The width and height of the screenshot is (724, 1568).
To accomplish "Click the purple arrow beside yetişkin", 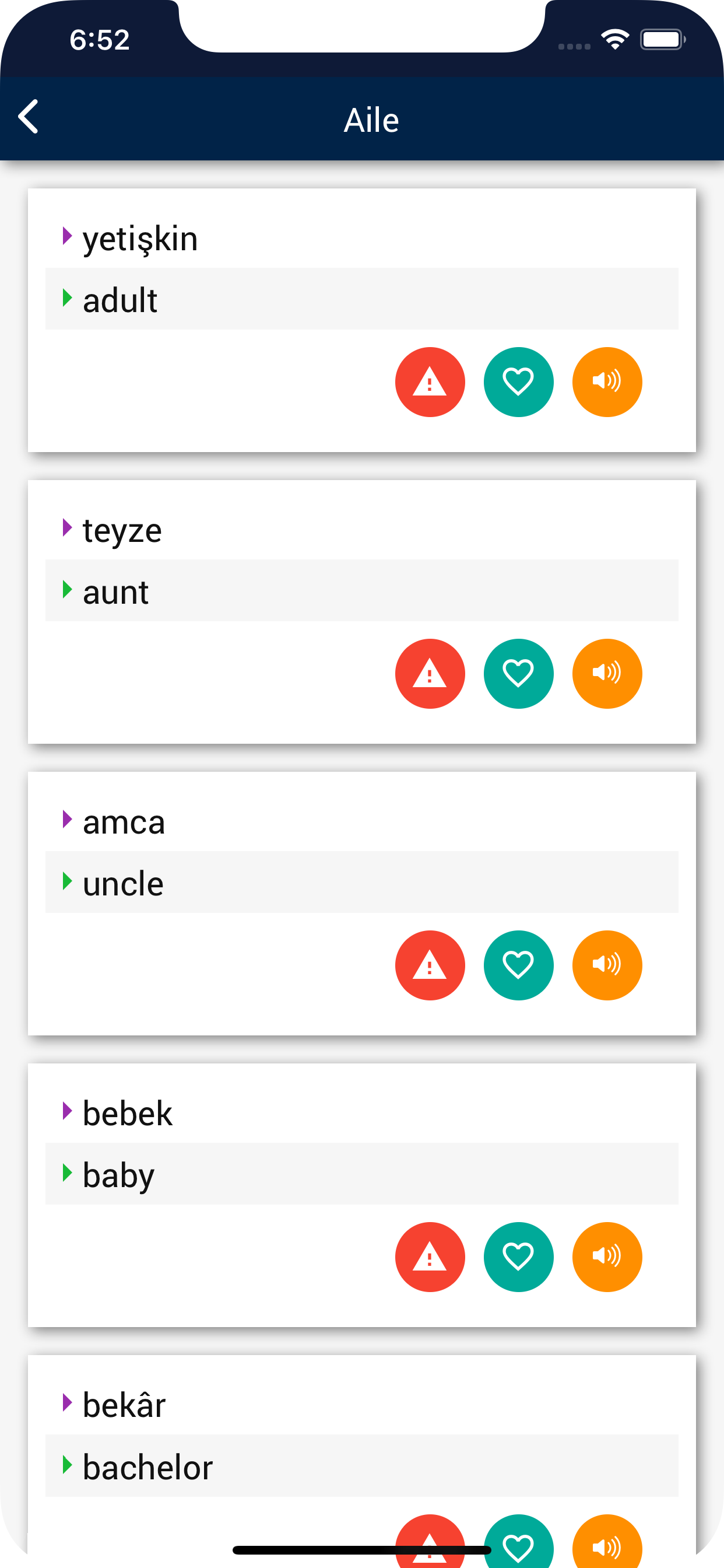I will pyautogui.click(x=67, y=236).
